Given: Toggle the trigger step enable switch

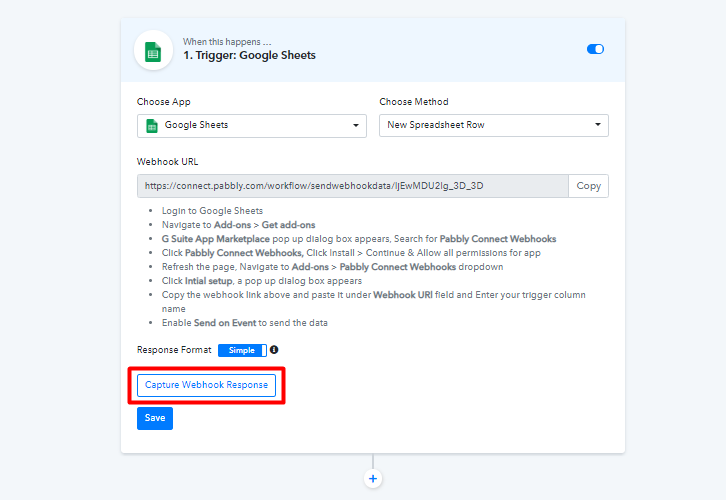Looking at the screenshot, I should [x=595, y=49].
